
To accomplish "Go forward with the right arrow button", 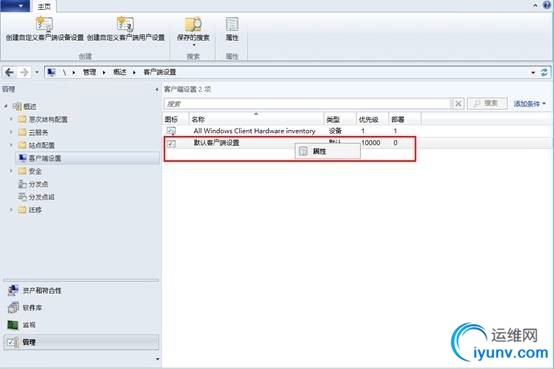I will [24, 72].
